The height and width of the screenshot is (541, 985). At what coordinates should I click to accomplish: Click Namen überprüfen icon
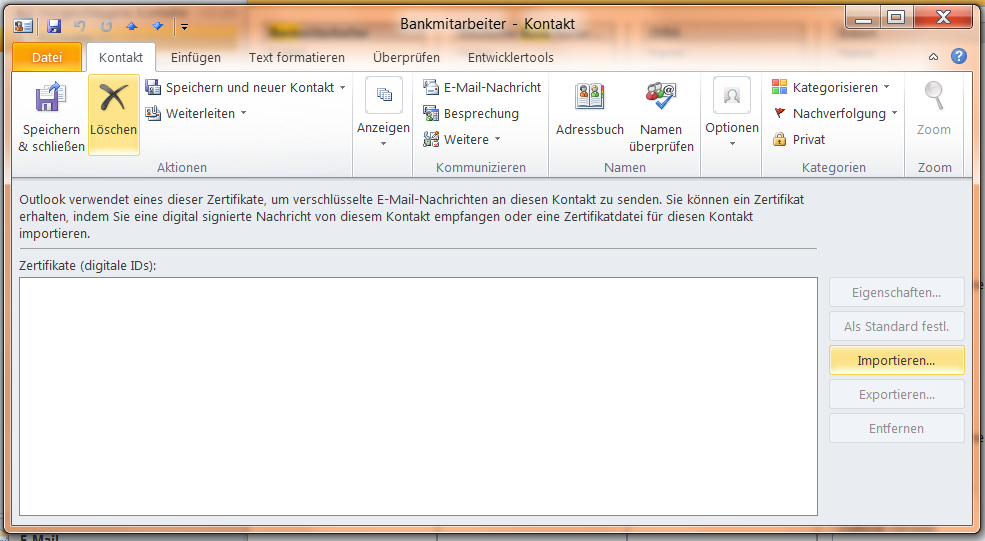tap(661, 97)
